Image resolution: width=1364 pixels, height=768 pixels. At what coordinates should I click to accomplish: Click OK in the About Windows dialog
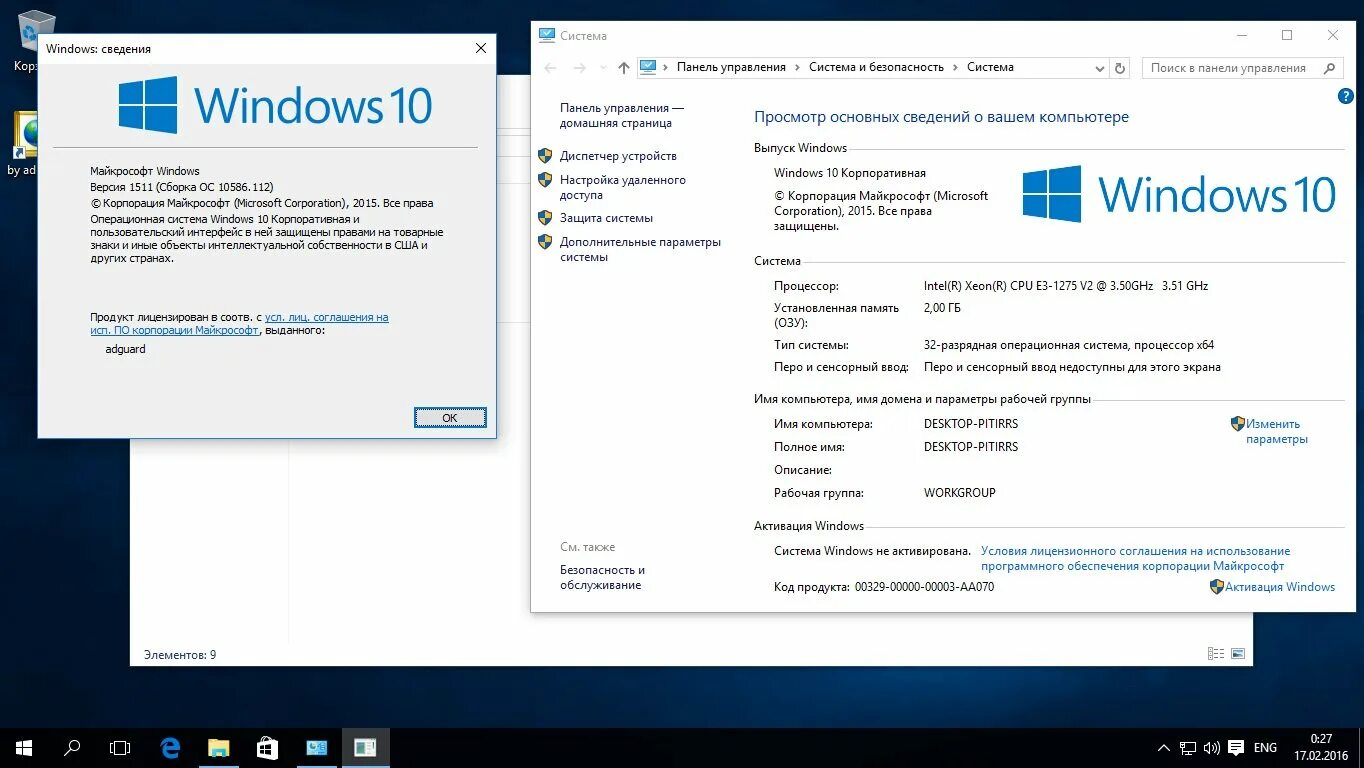pos(450,418)
